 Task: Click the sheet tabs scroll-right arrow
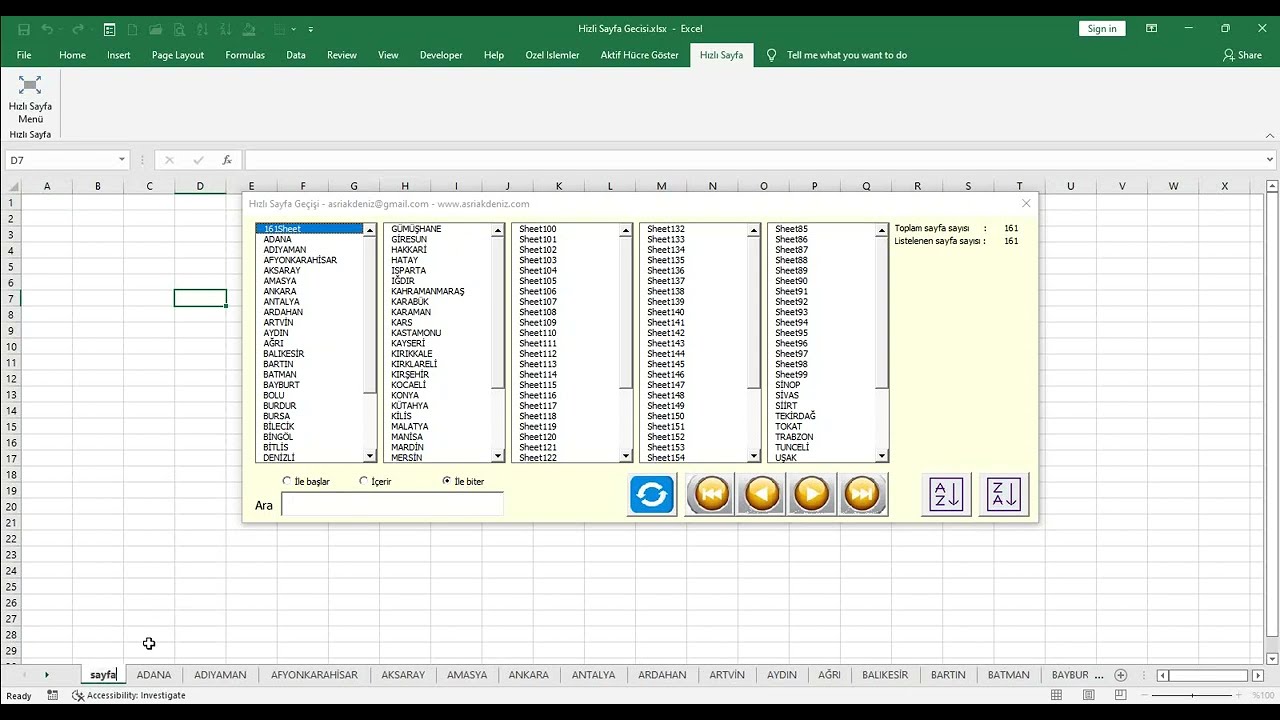(x=46, y=675)
